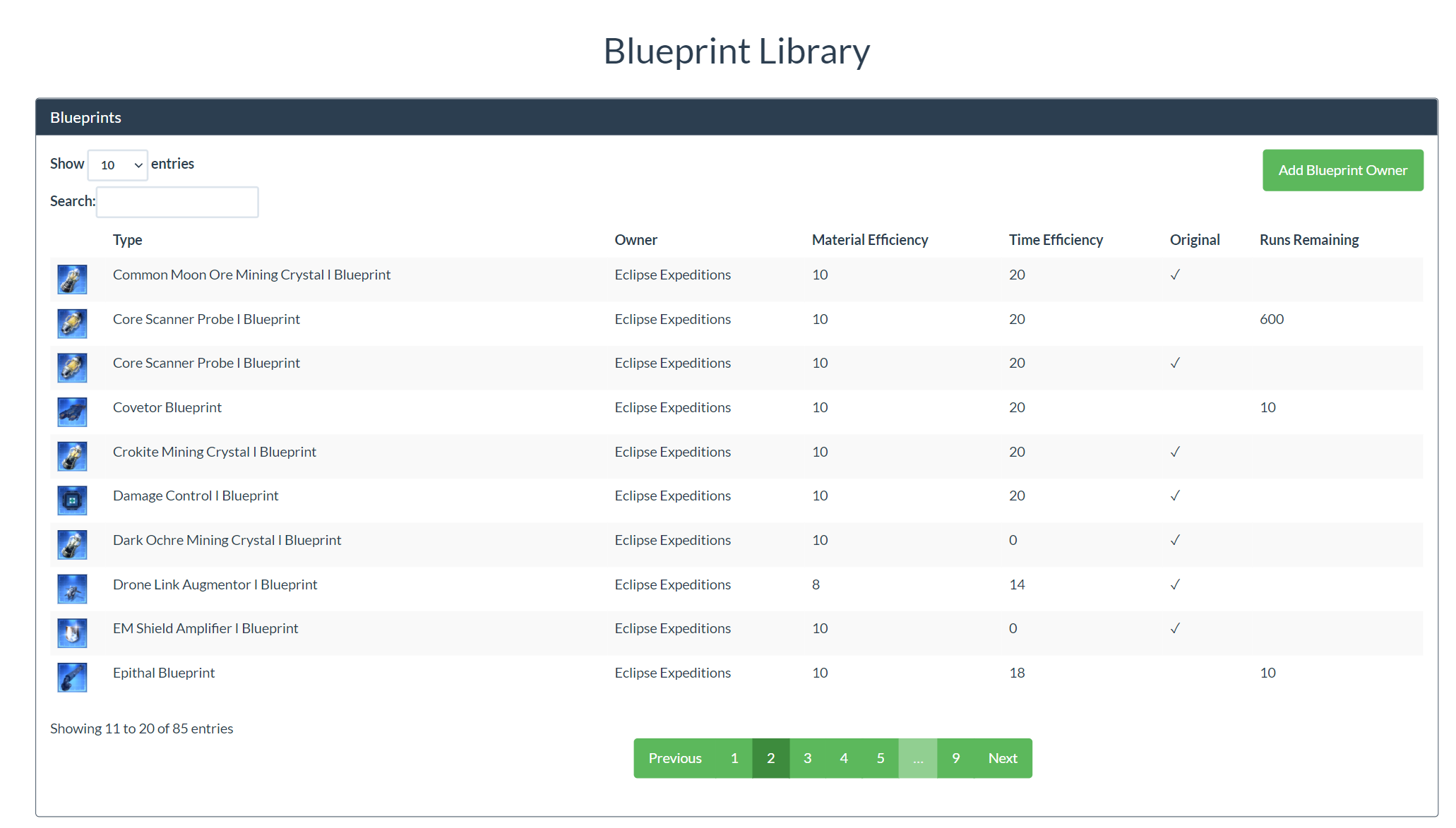The image size is (1456, 828).
Task: Click the Drone Link Augmentor blueprint icon
Action: tap(72, 589)
